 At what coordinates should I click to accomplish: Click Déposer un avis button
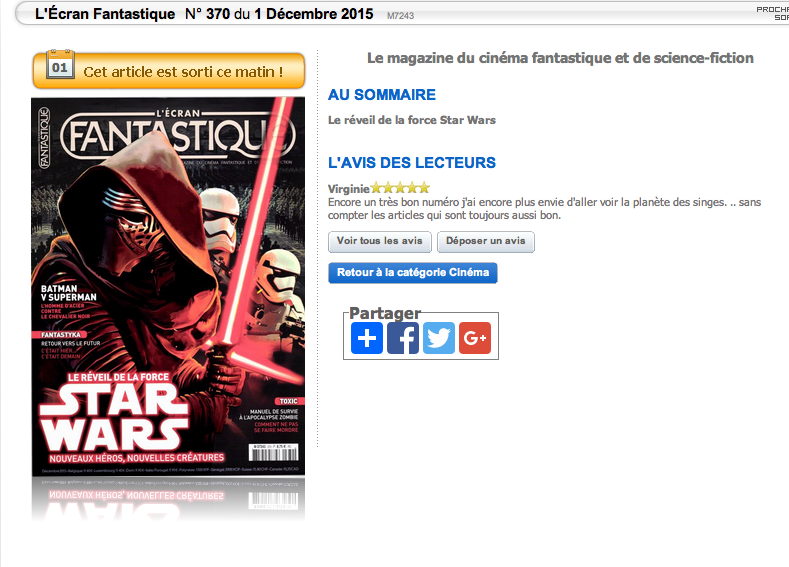coord(486,241)
